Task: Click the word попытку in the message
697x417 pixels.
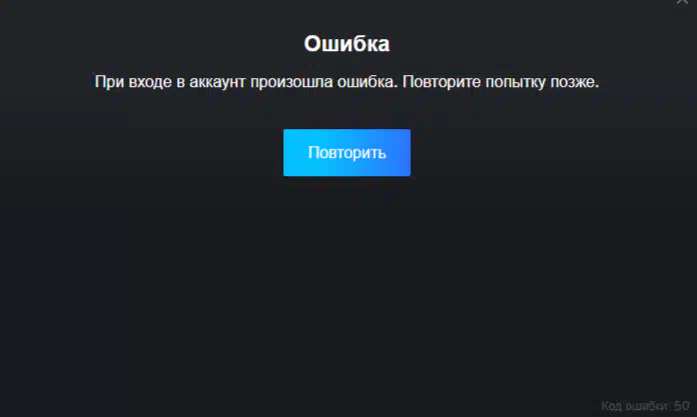Action: point(516,82)
